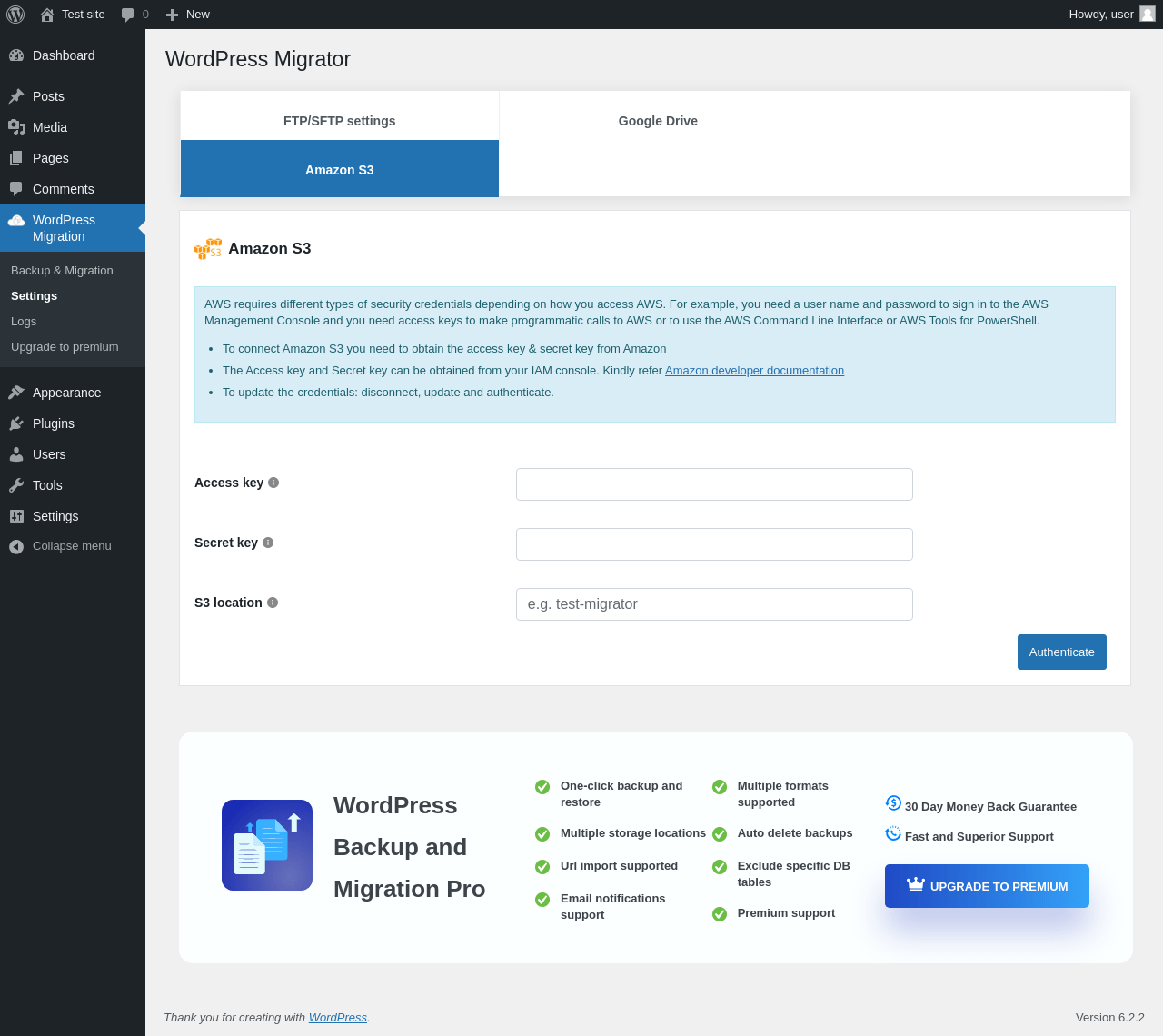Click the Plugins plug icon
This screenshot has width=1163, height=1036.
pyautogui.click(x=16, y=423)
